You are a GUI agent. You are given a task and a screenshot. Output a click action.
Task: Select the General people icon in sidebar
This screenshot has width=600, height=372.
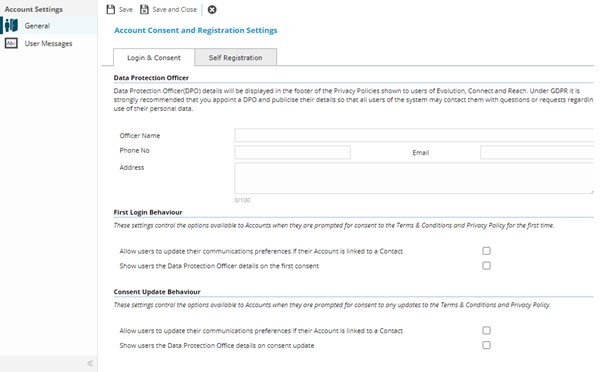click(11, 26)
